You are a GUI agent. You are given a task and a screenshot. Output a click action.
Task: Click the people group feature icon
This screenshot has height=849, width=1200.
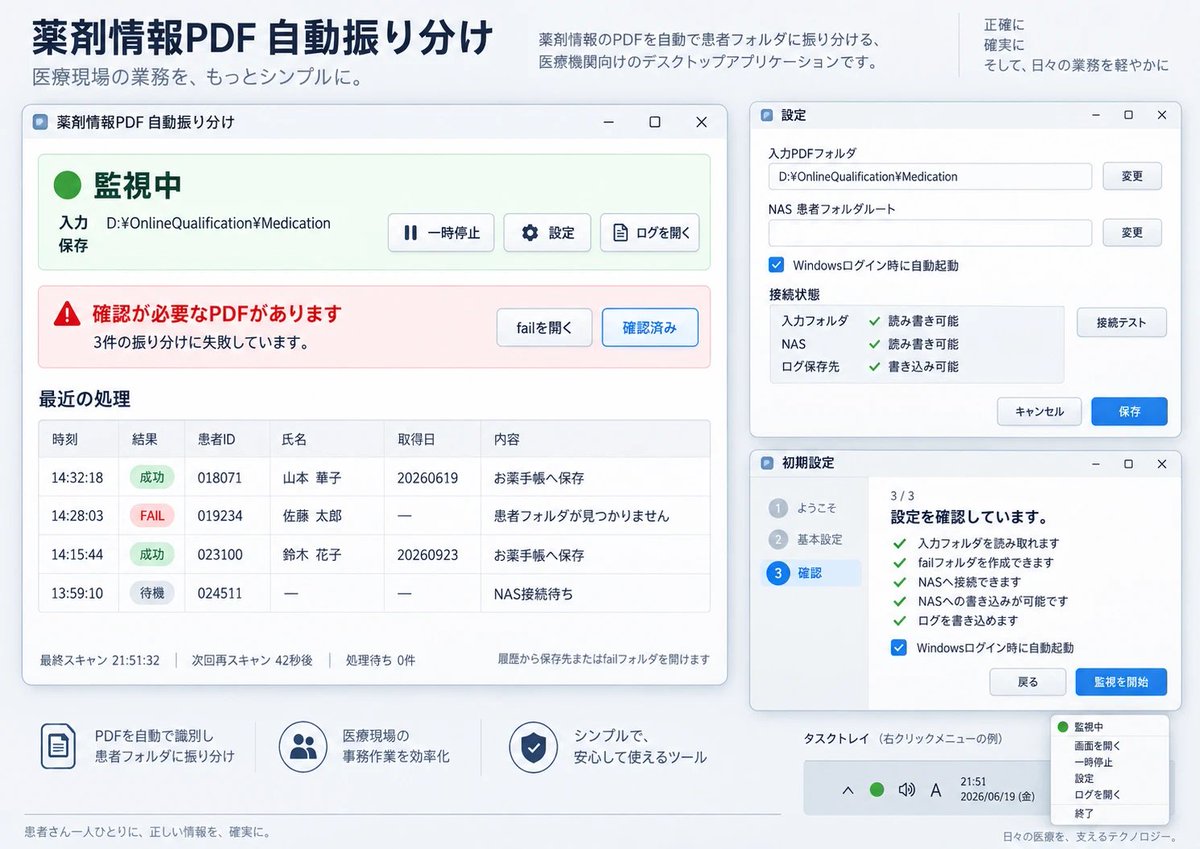pos(303,746)
